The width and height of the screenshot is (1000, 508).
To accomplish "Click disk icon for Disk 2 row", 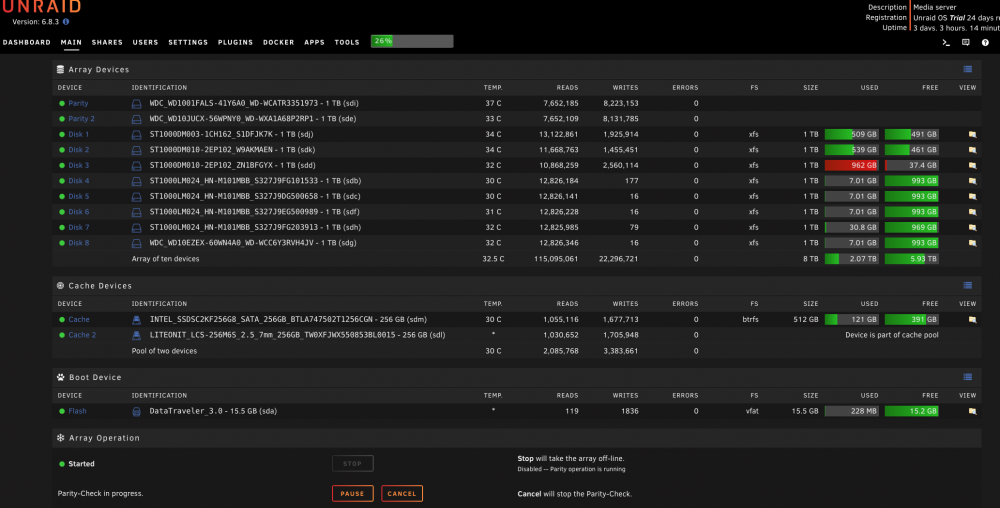I will click(136, 150).
